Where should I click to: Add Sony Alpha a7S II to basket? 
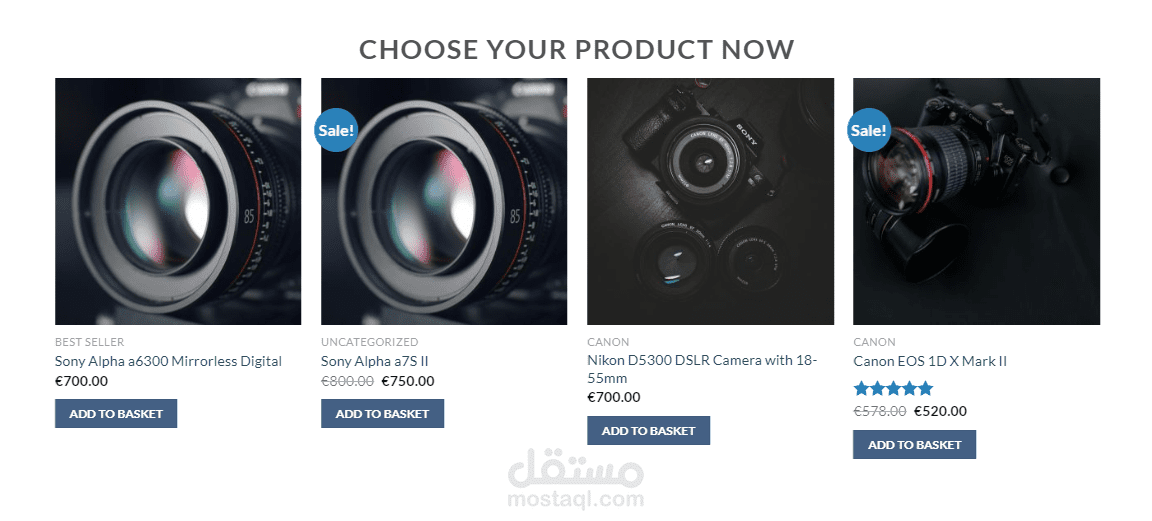pyautogui.click(x=382, y=414)
